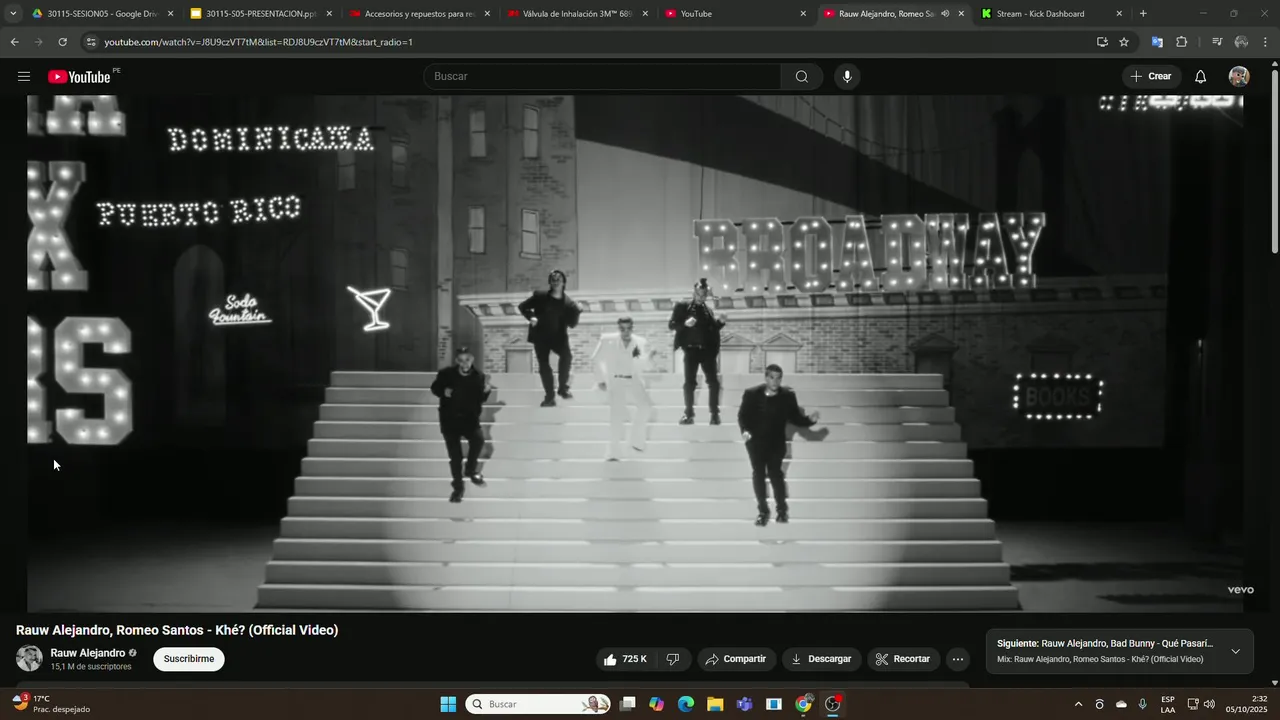This screenshot has height=720, width=1280.
Task: Open the YouTube guide hamburger menu
Action: 24,77
